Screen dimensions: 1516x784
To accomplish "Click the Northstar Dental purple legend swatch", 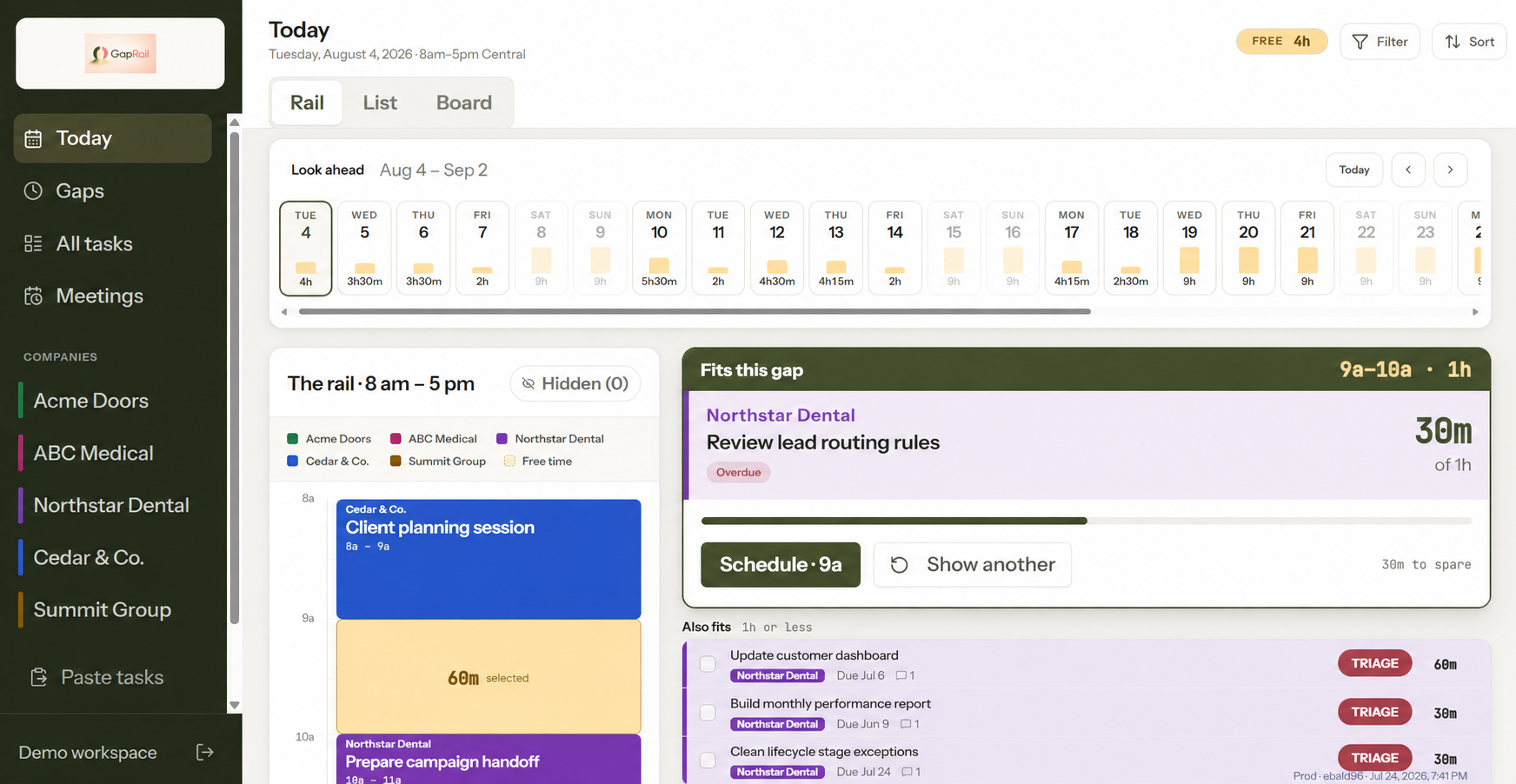I will coord(502,439).
